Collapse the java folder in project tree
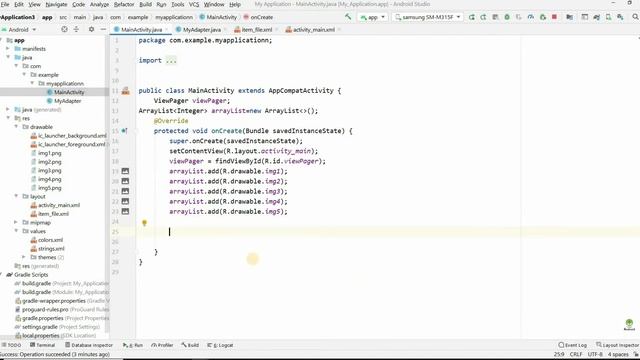640x360 pixels. tap(8, 57)
